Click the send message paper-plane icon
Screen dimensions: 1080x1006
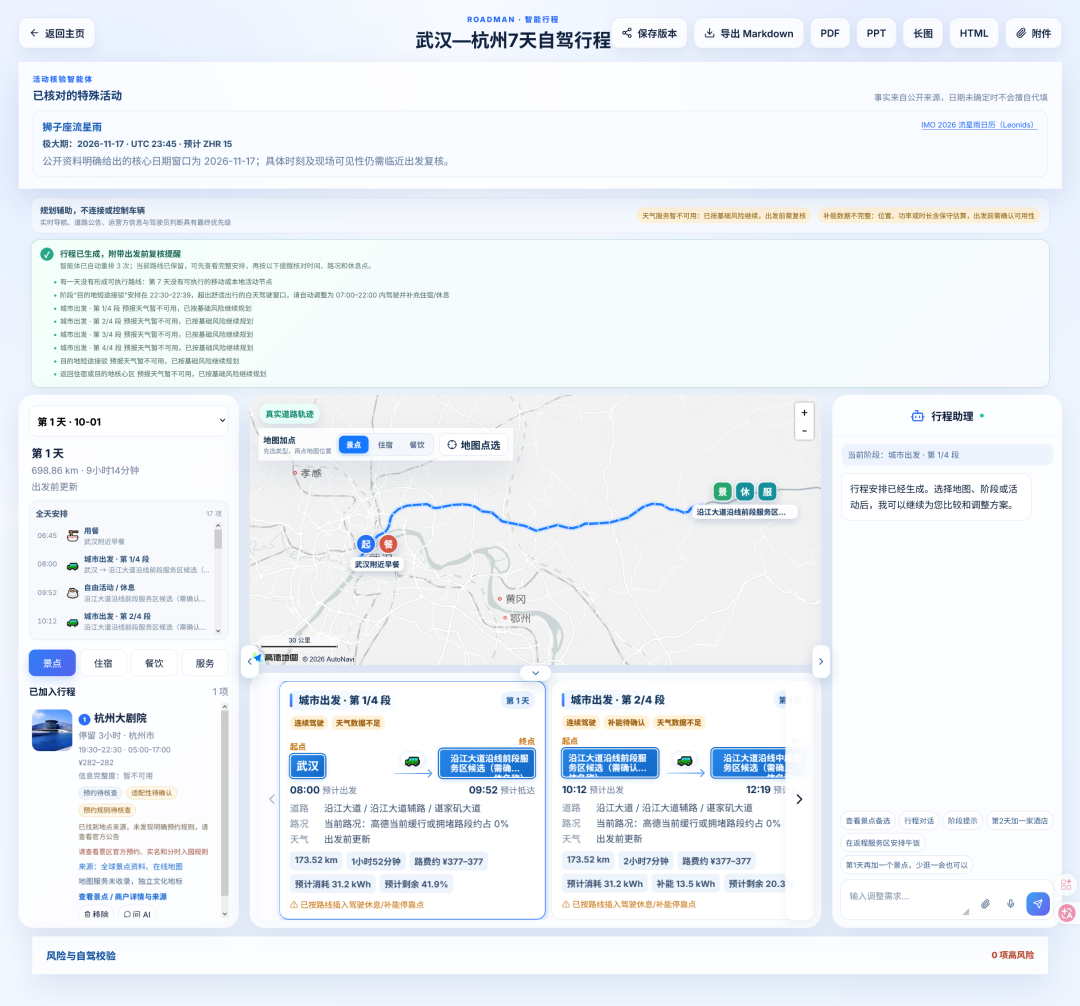pos(1037,903)
